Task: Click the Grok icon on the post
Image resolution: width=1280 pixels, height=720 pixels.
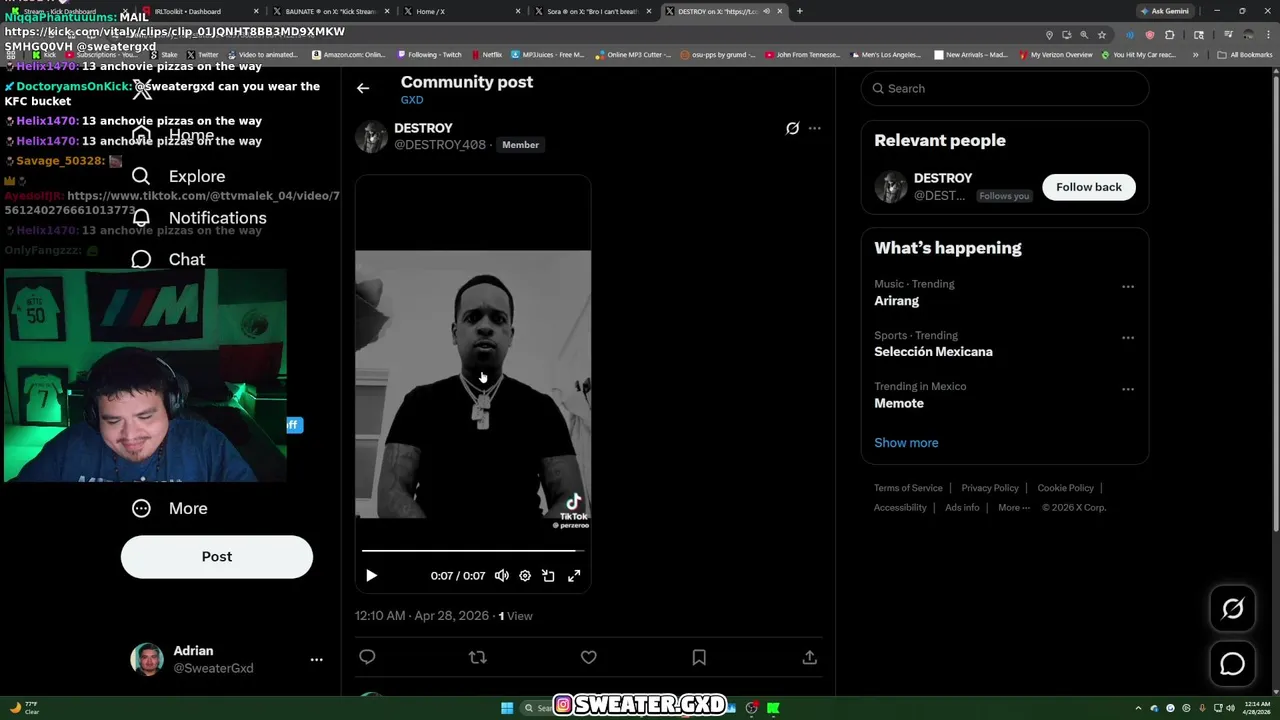Action: point(792,128)
